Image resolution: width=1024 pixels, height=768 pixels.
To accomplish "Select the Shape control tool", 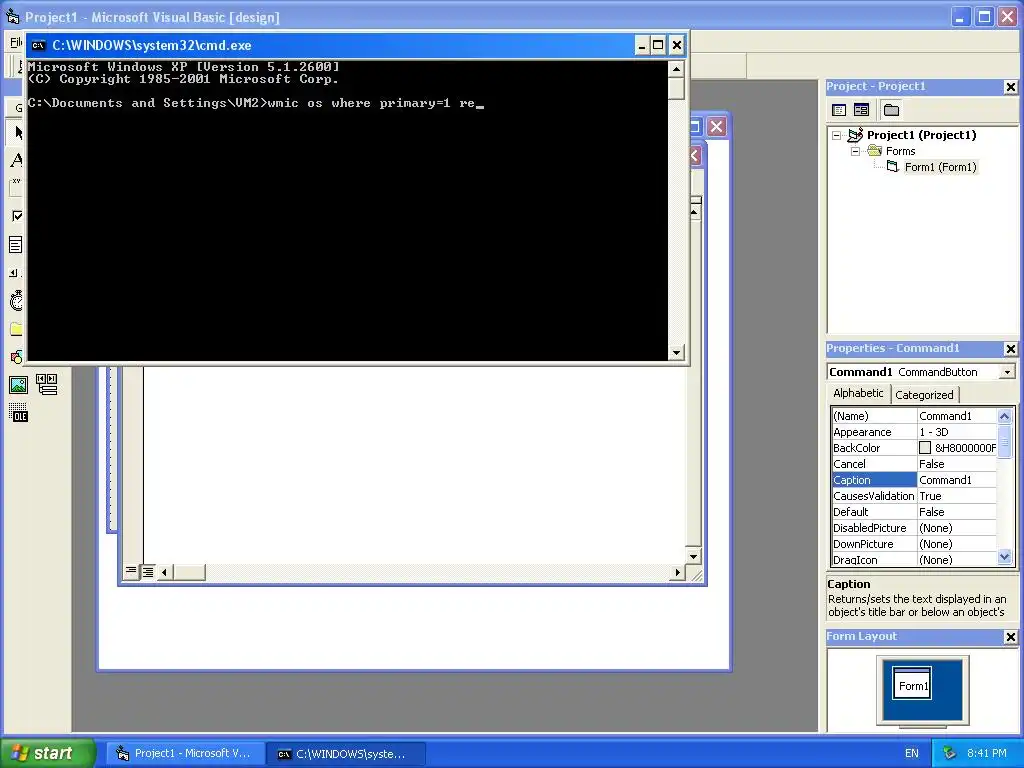I will coord(16,357).
